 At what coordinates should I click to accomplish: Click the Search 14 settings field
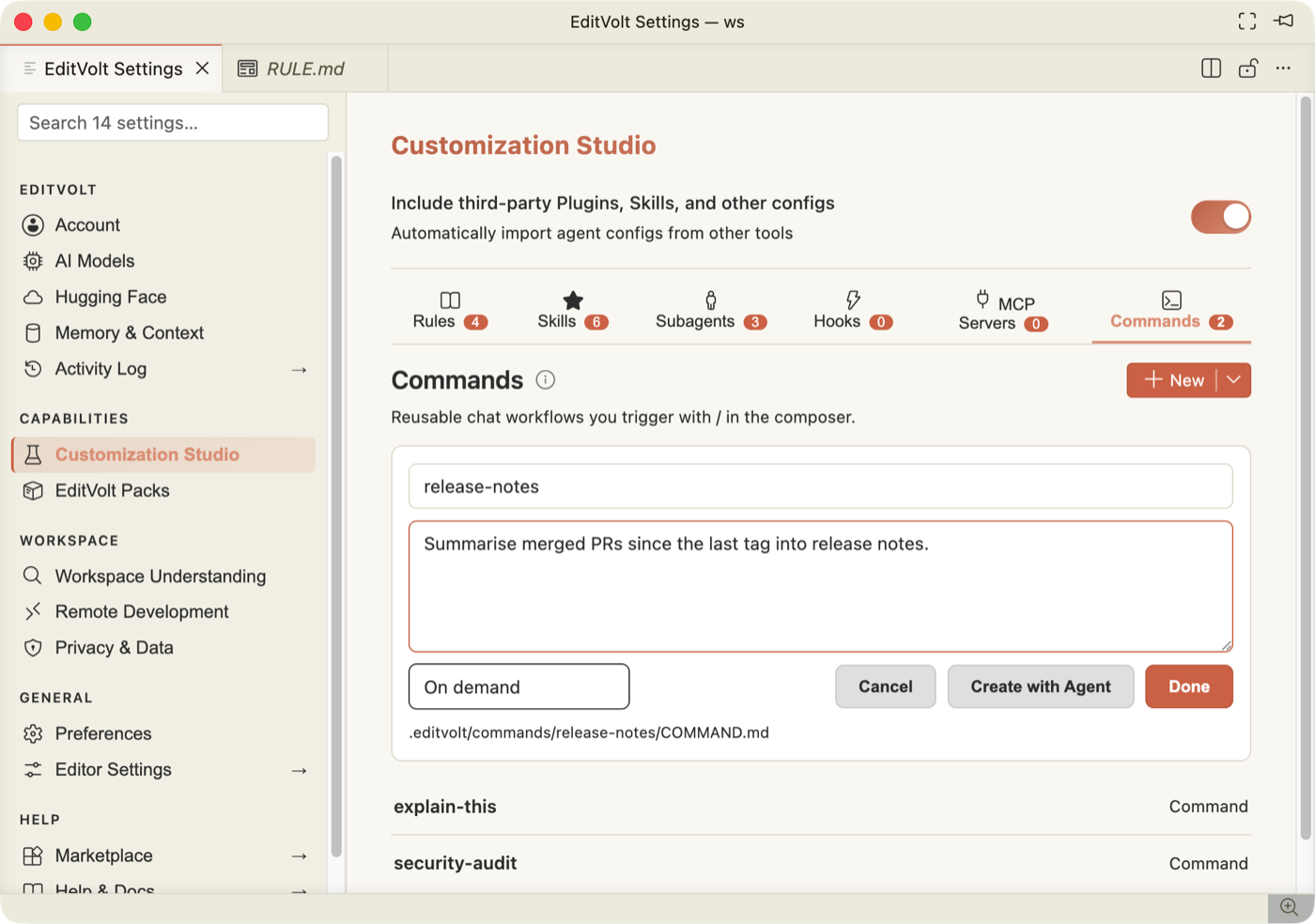[173, 123]
